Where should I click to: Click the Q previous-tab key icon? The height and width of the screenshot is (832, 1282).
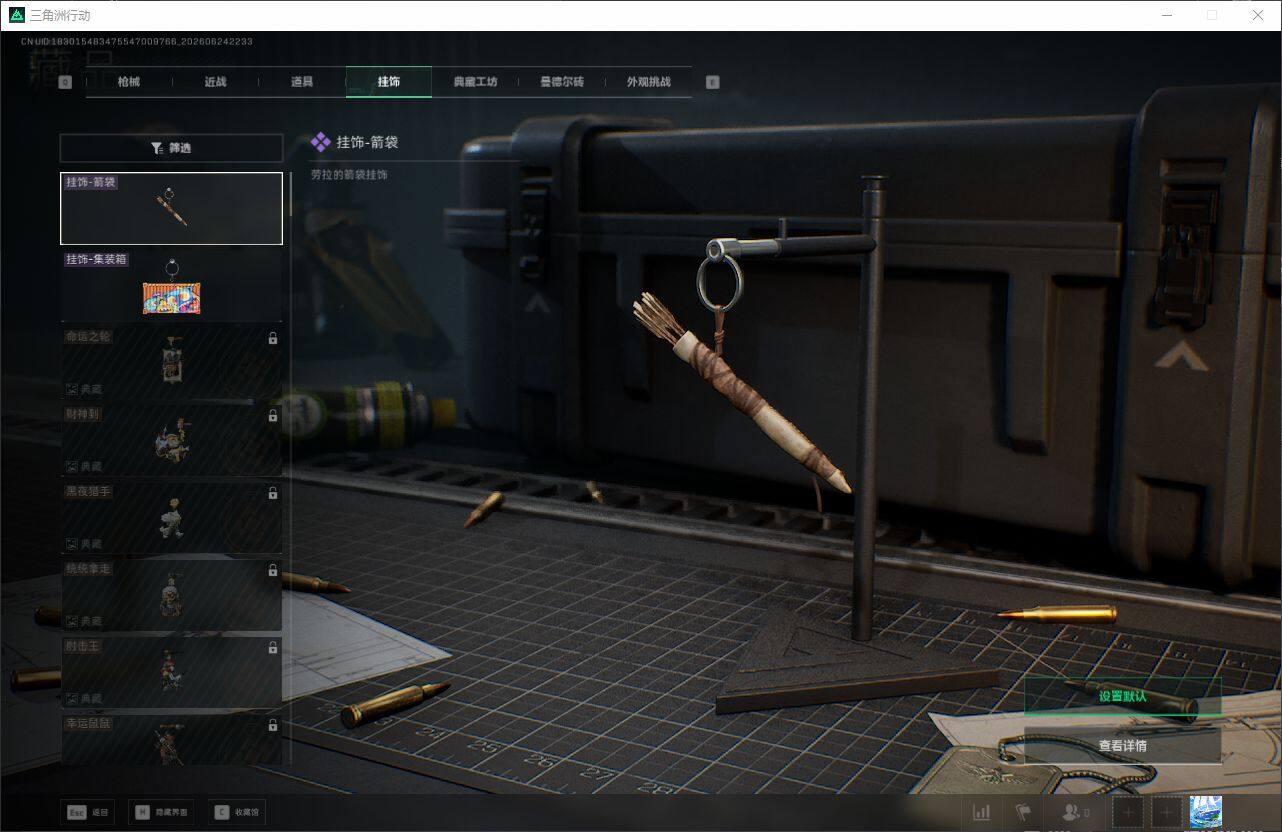[x=65, y=83]
